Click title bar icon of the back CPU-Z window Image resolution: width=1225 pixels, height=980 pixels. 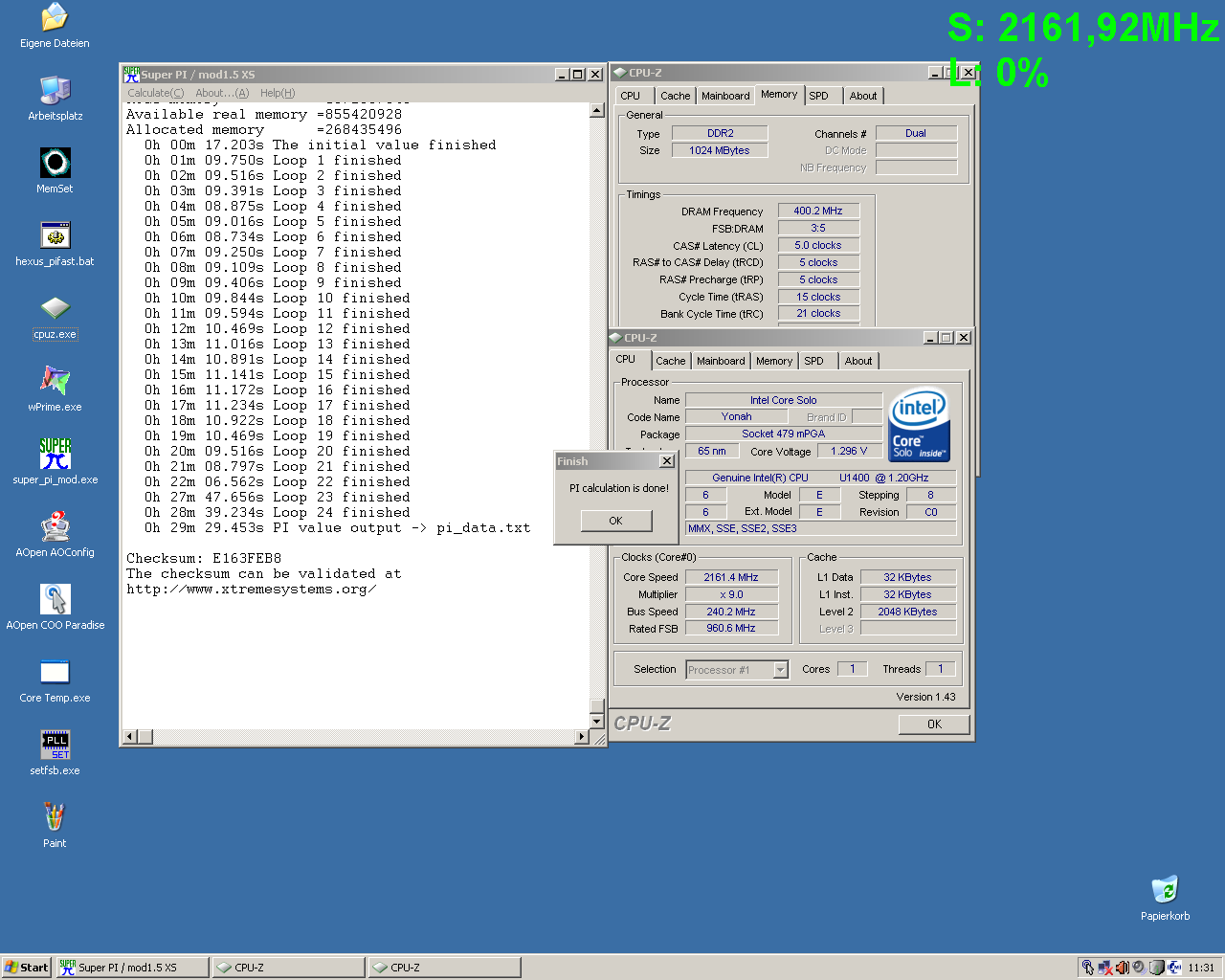(619, 73)
